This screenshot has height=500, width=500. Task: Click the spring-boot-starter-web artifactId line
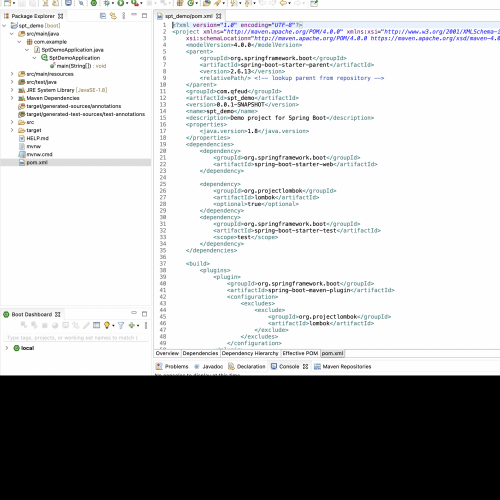pos(295,164)
